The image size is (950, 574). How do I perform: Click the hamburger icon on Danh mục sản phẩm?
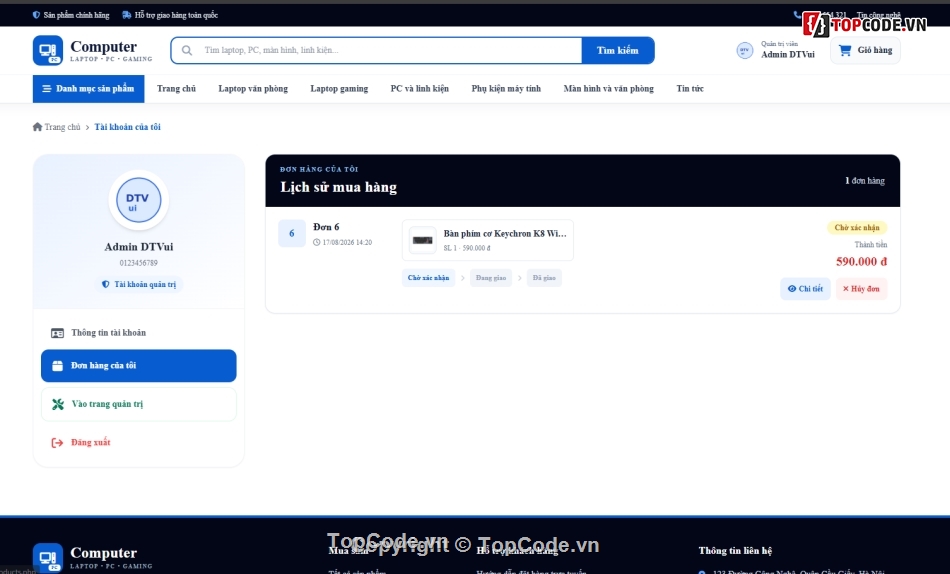click(x=47, y=88)
